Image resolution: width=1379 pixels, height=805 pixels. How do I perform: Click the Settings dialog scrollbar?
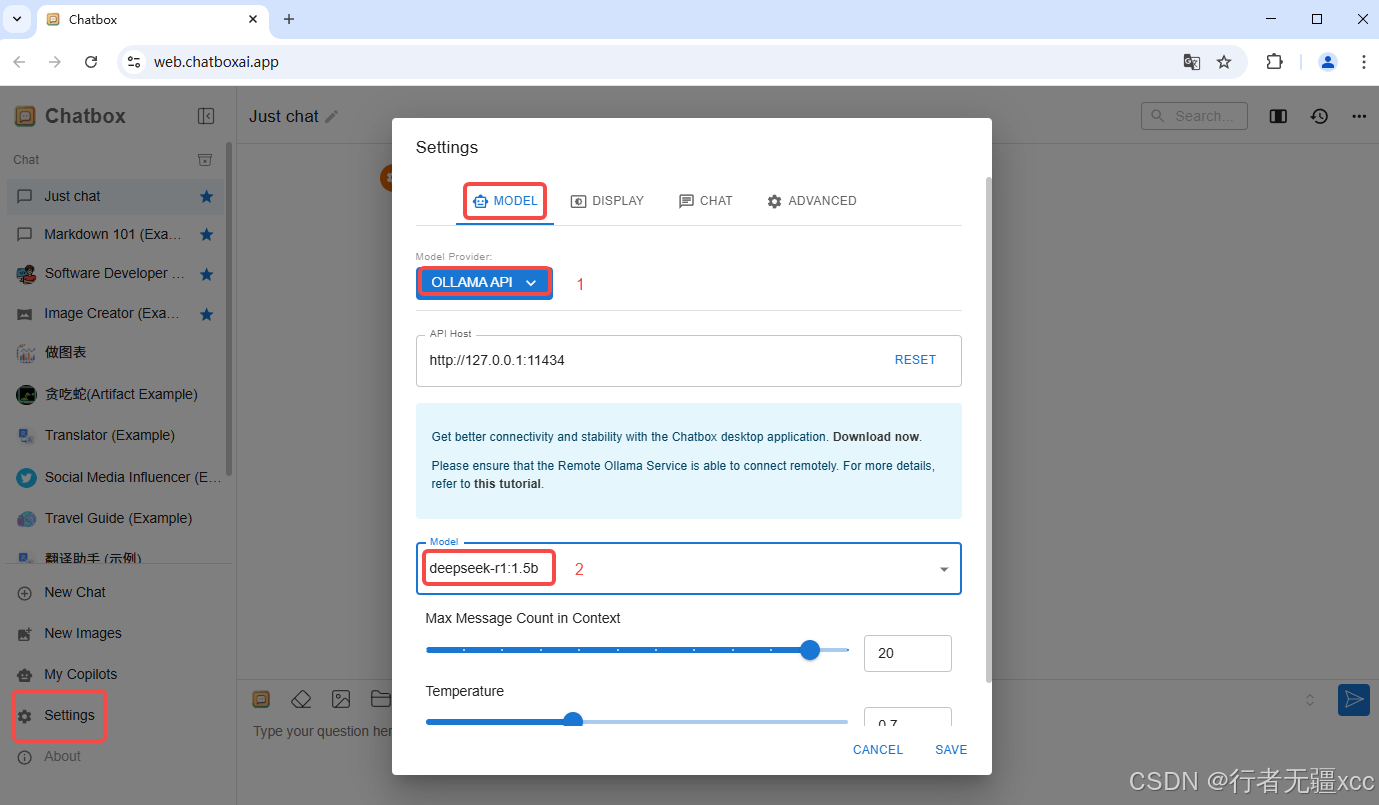[x=988, y=430]
